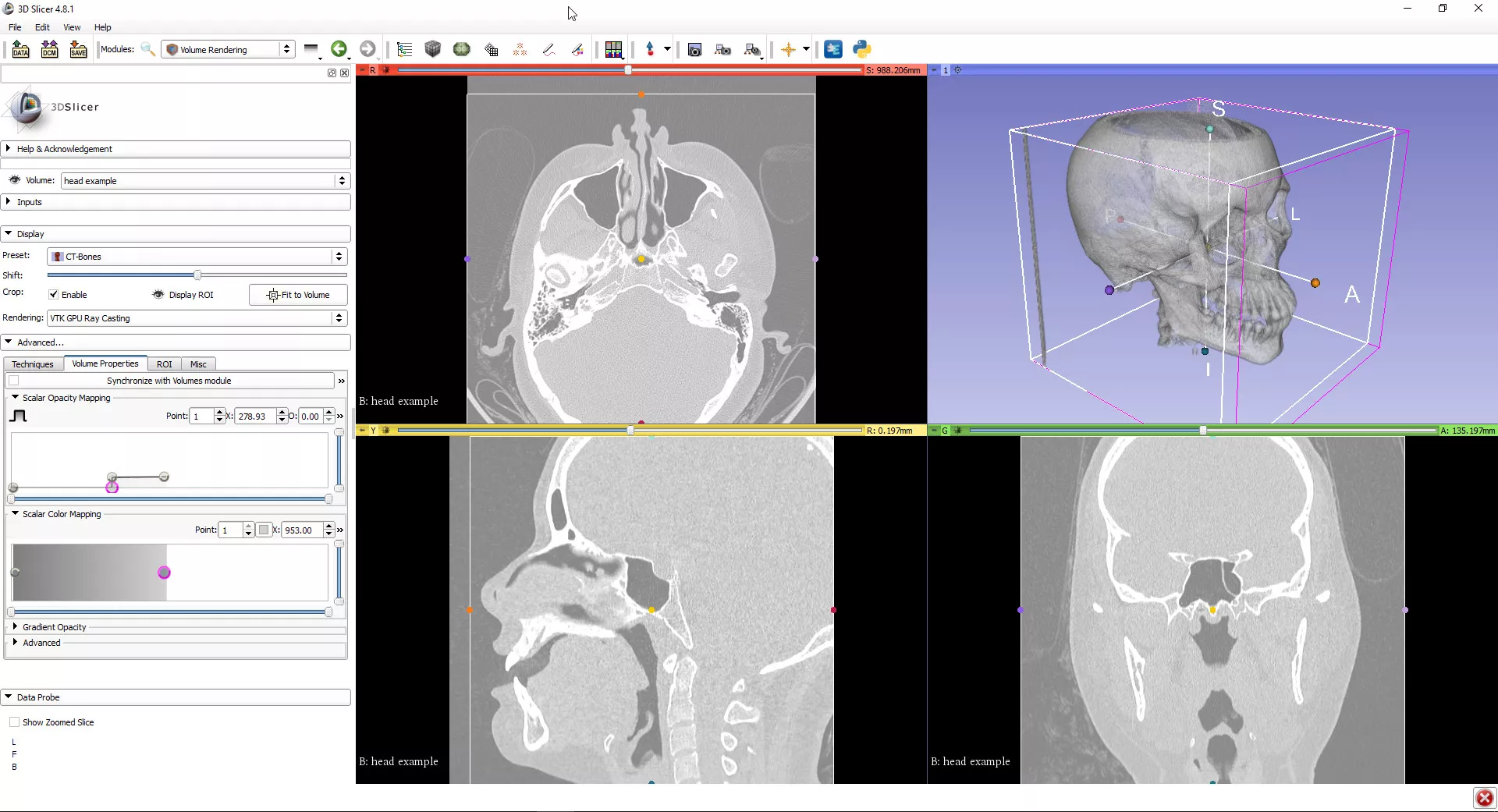The width and height of the screenshot is (1498, 812).
Task: Check Synchronize with Volumes module box
Action: click(14, 381)
